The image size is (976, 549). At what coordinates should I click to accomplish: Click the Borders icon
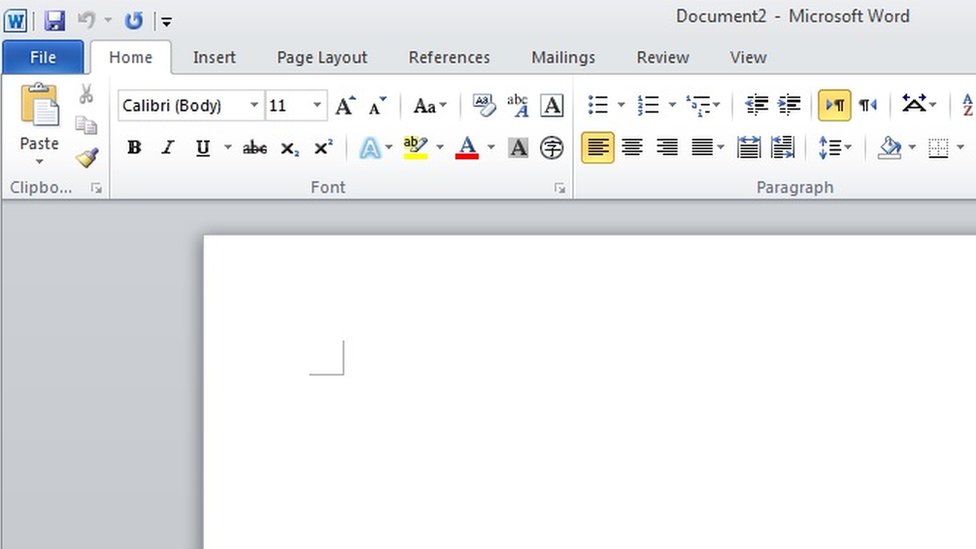click(938, 148)
